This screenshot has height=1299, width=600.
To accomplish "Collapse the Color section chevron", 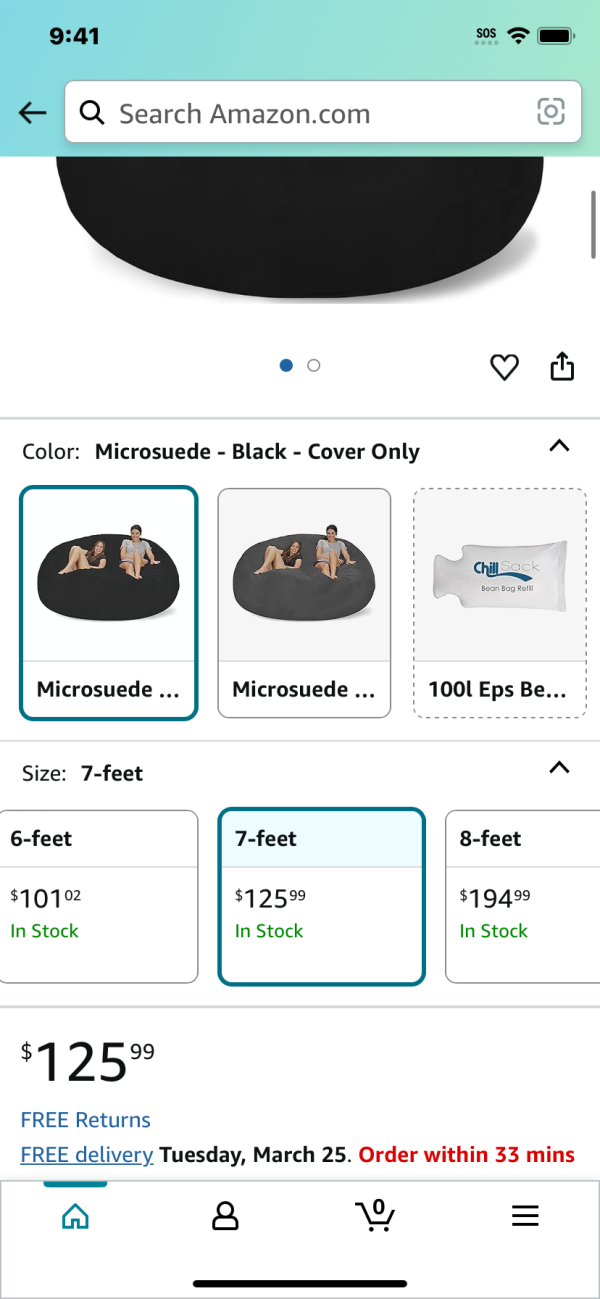I will point(560,446).
